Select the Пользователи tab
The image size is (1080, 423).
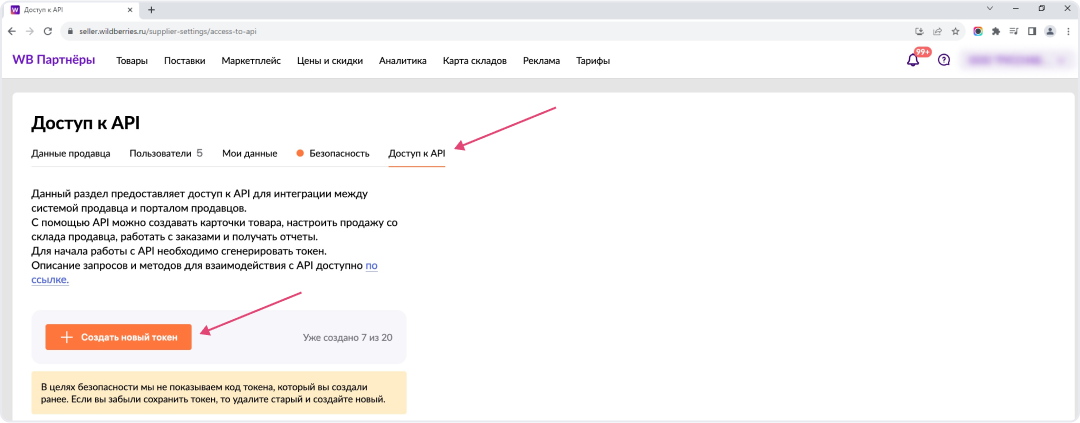pos(165,154)
